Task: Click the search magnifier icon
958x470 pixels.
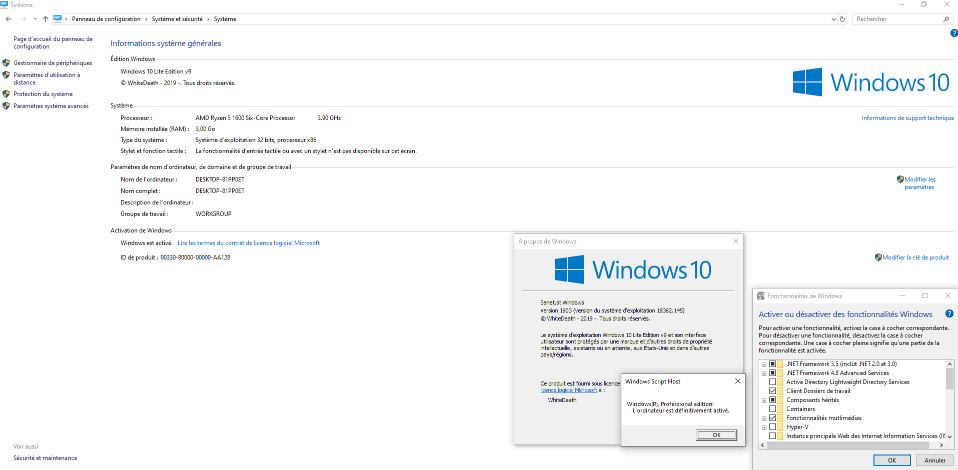Action: pos(946,19)
